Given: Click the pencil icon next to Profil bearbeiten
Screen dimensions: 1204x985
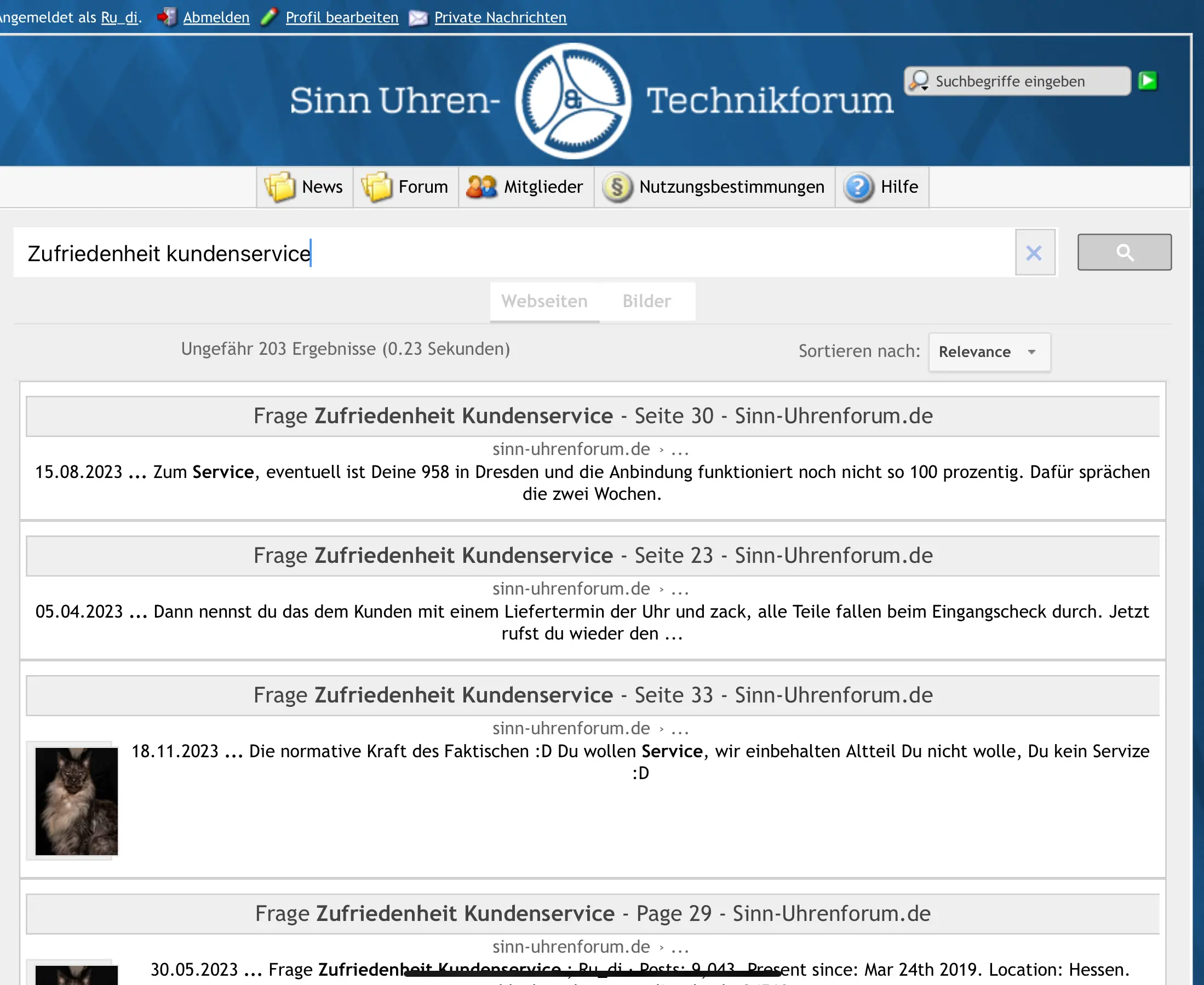Looking at the screenshot, I should click(x=269, y=17).
